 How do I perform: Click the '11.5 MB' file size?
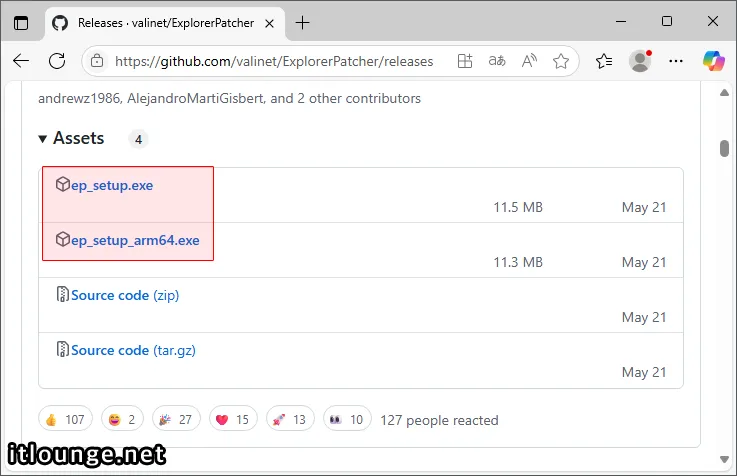(x=518, y=207)
